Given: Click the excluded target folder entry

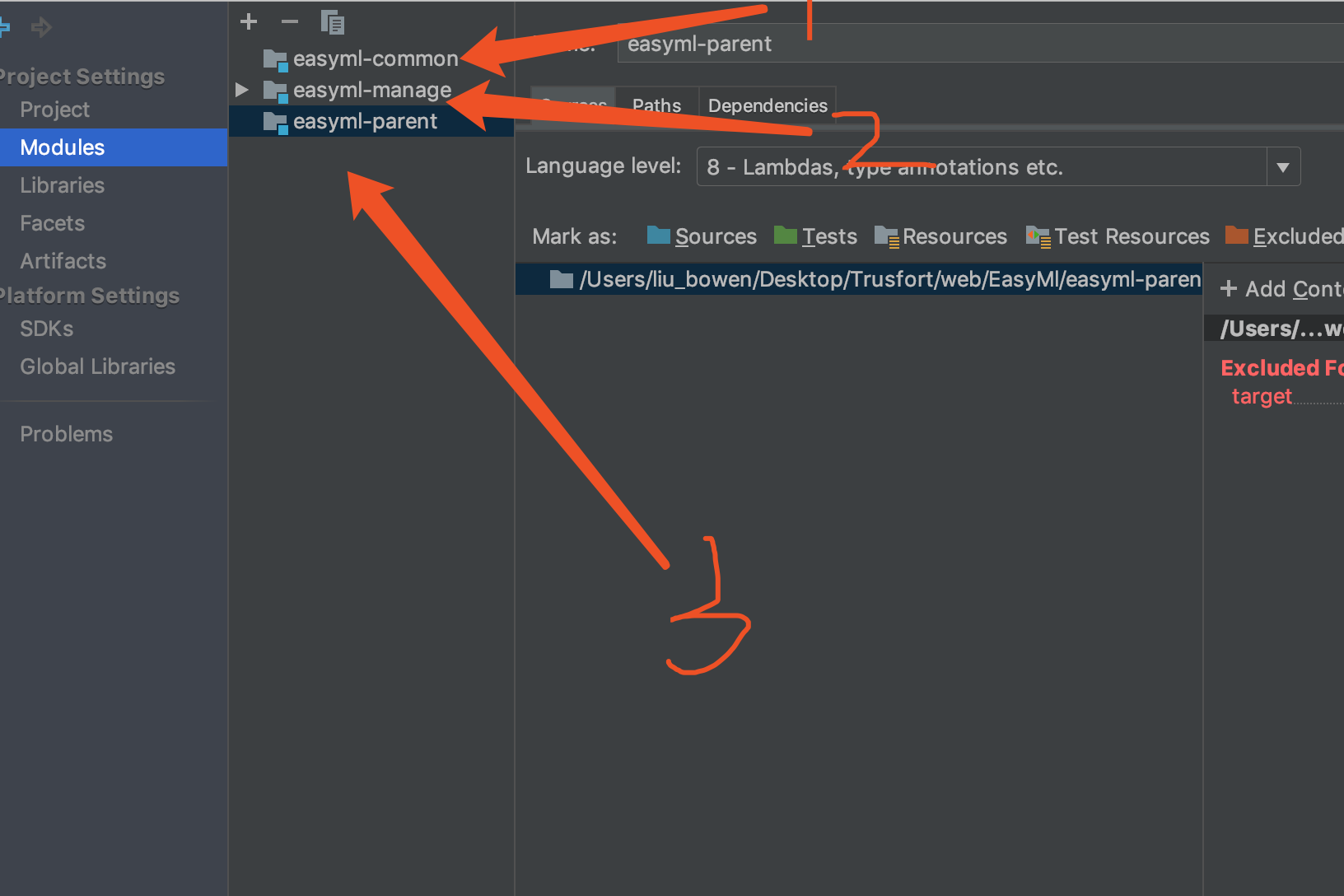Looking at the screenshot, I should click(x=1262, y=396).
